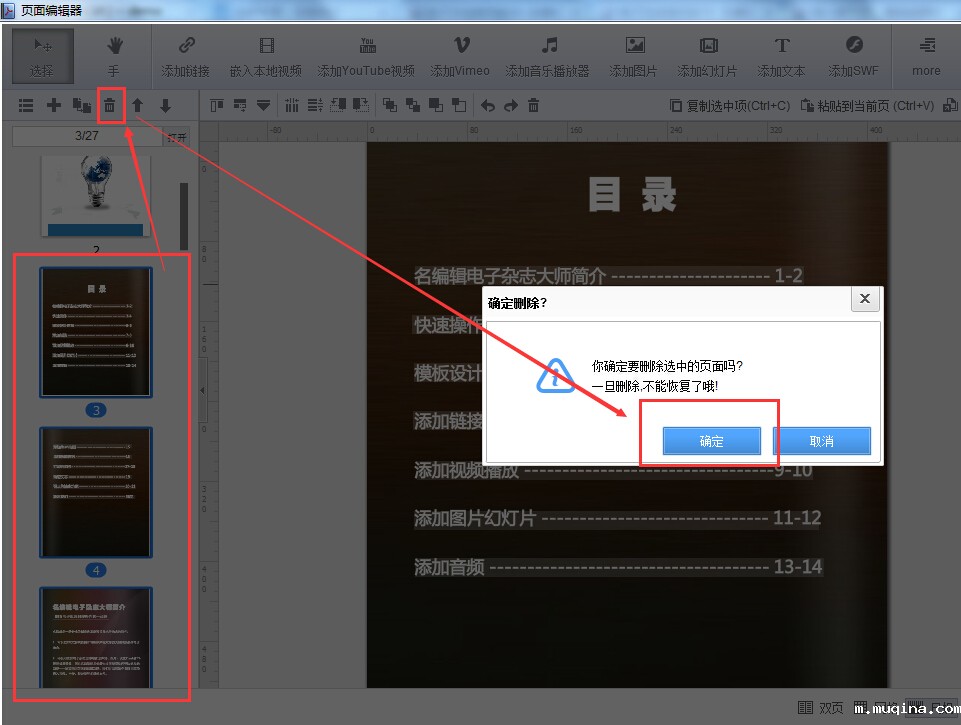Expand the more tools menu
This screenshot has height=725, width=961.
coord(926,56)
